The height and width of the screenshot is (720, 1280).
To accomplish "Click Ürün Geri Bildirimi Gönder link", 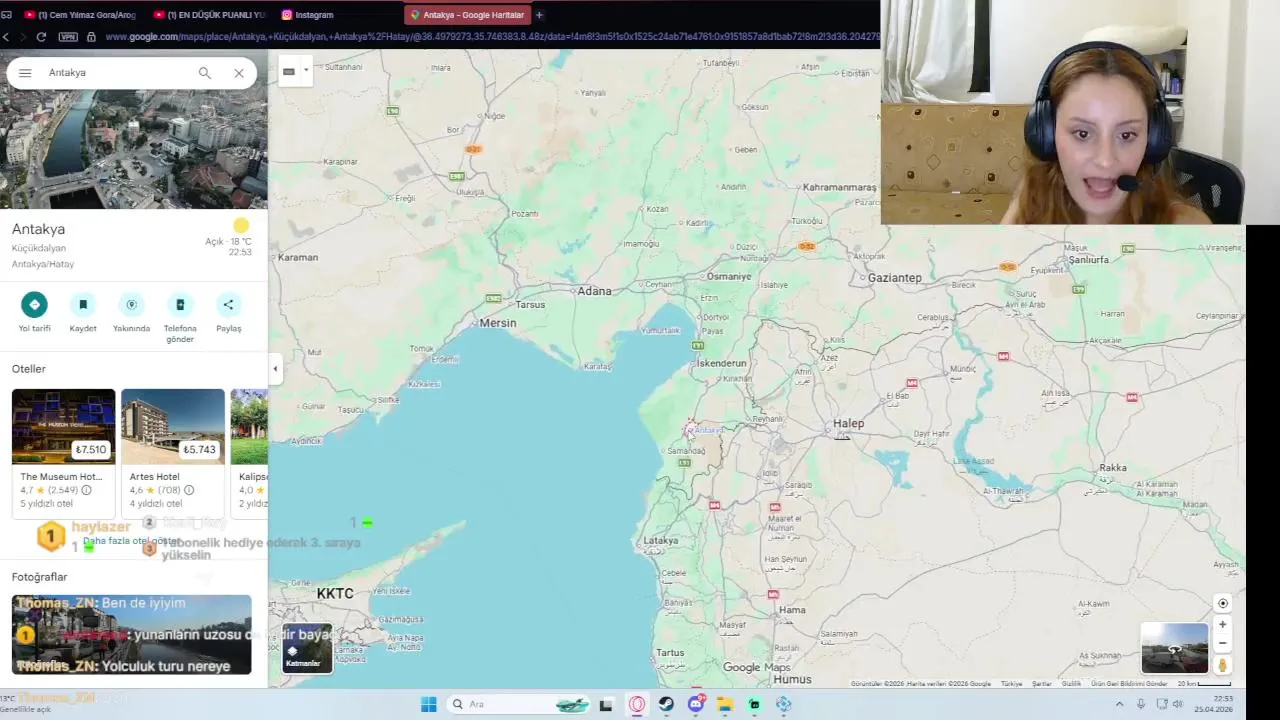I will pos(1129,684).
